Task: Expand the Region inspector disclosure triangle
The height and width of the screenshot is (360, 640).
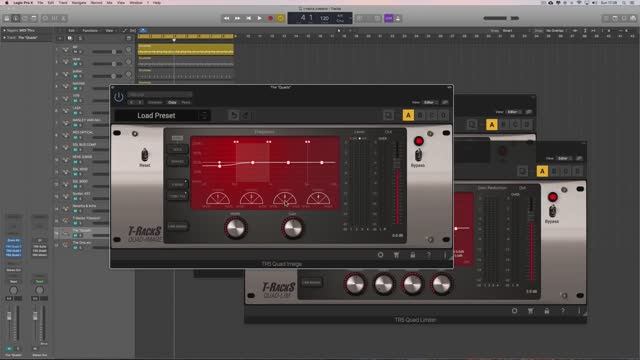Action: tap(4, 31)
